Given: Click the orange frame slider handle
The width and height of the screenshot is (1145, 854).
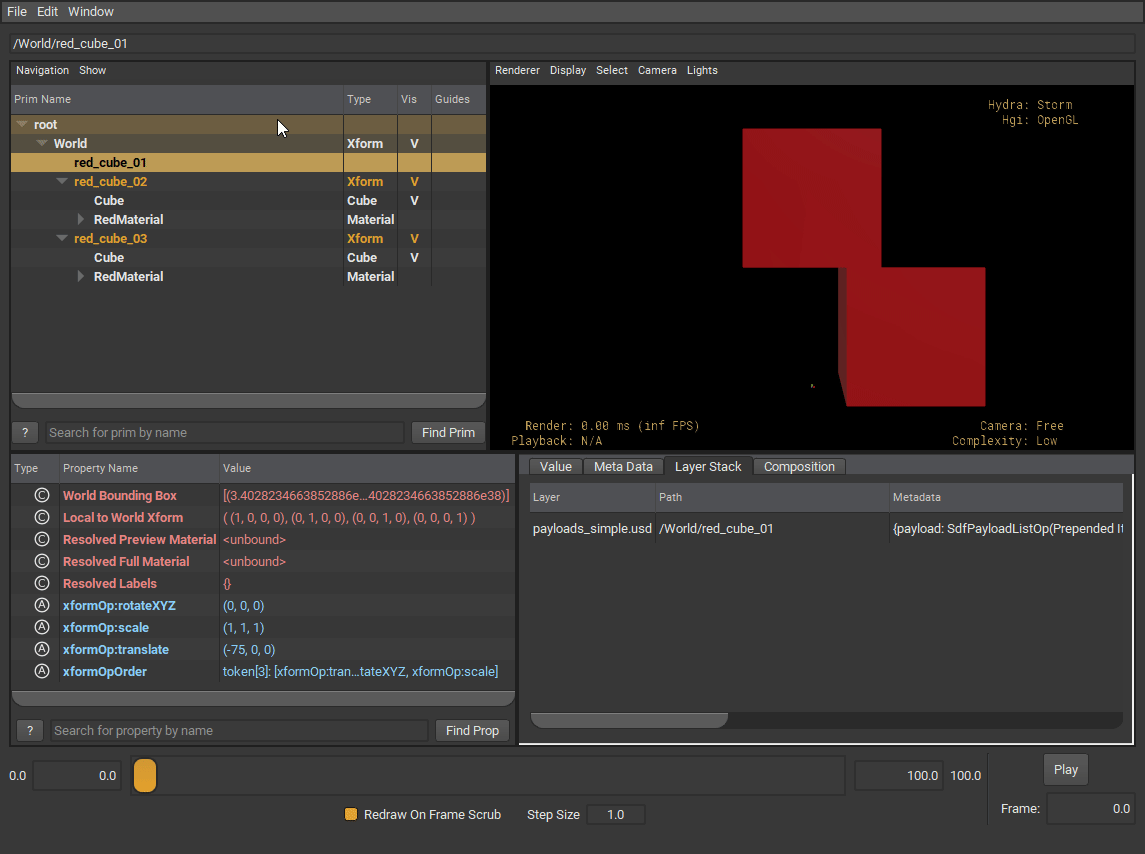Looking at the screenshot, I should [145, 775].
